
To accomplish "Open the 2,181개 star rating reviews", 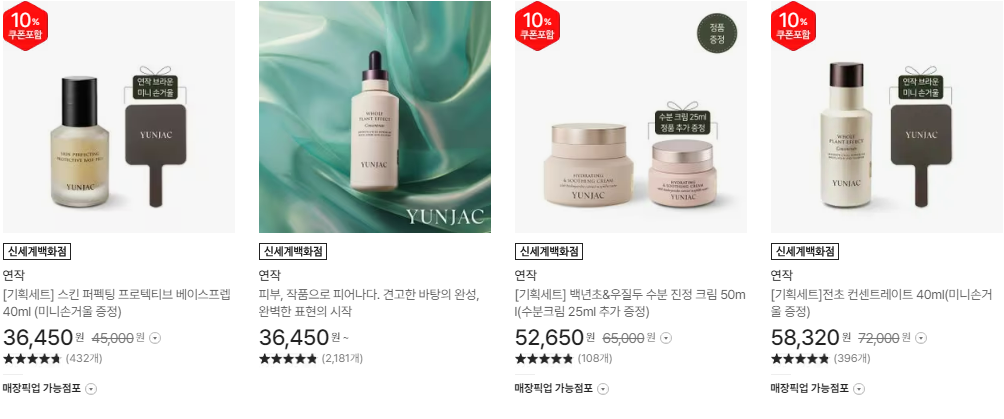I will [x=311, y=358].
